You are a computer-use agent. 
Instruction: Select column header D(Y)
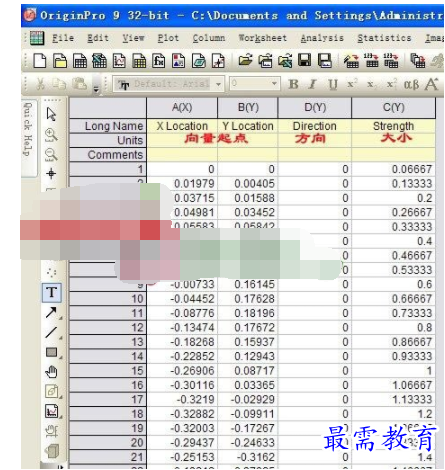pyautogui.click(x=315, y=108)
